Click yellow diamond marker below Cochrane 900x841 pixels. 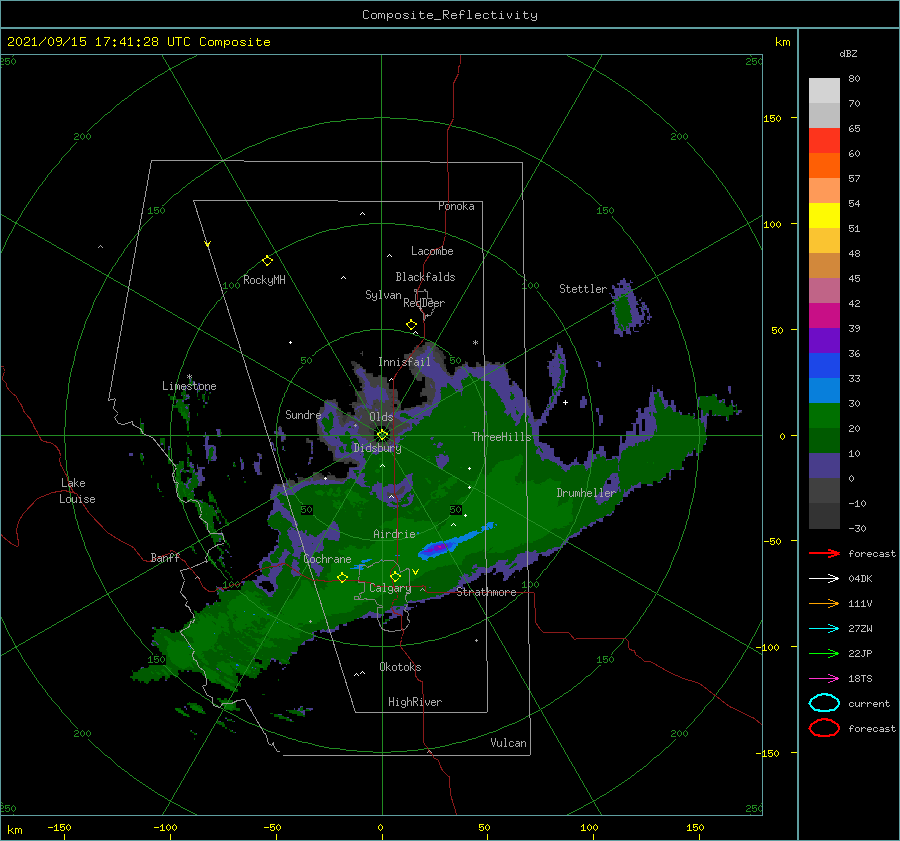(342, 578)
